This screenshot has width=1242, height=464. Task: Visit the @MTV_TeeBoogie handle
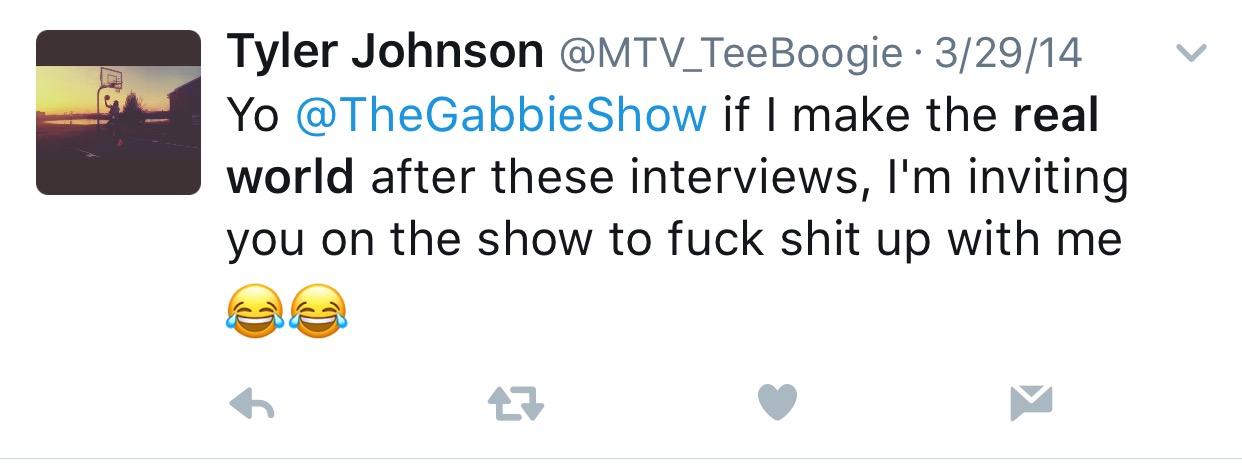[729, 54]
